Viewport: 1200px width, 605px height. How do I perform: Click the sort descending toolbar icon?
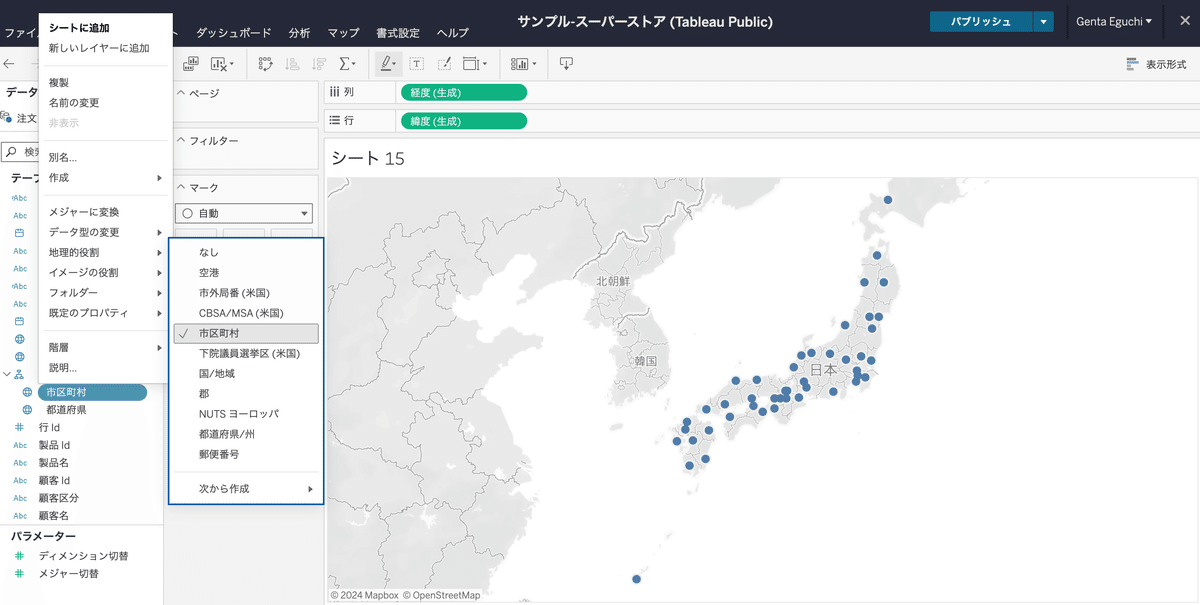(x=319, y=63)
